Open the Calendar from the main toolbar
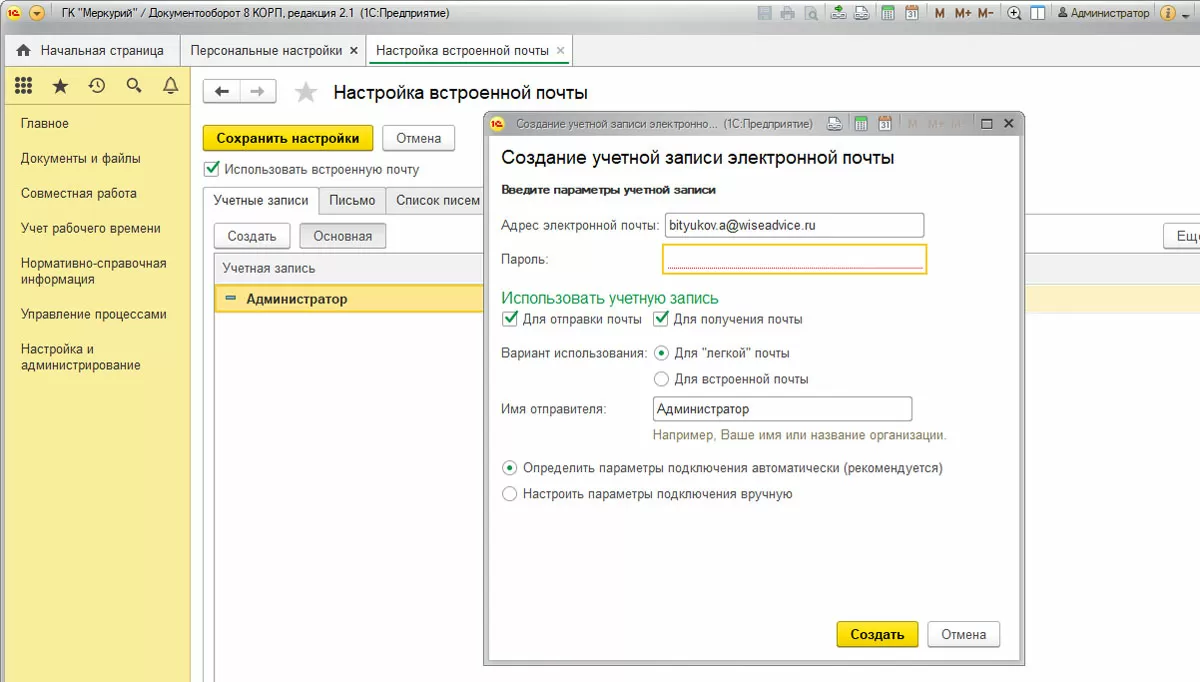Screen dimensions: 1200x682 [911, 14]
